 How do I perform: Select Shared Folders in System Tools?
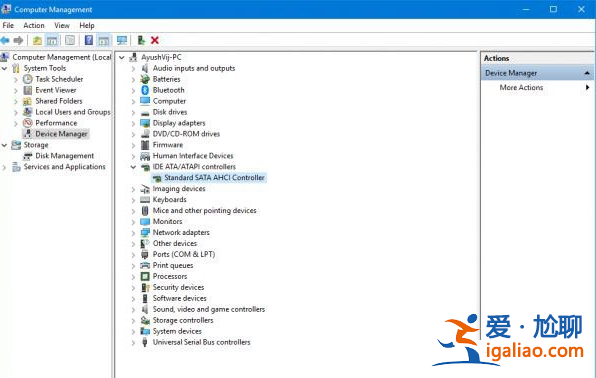59,101
